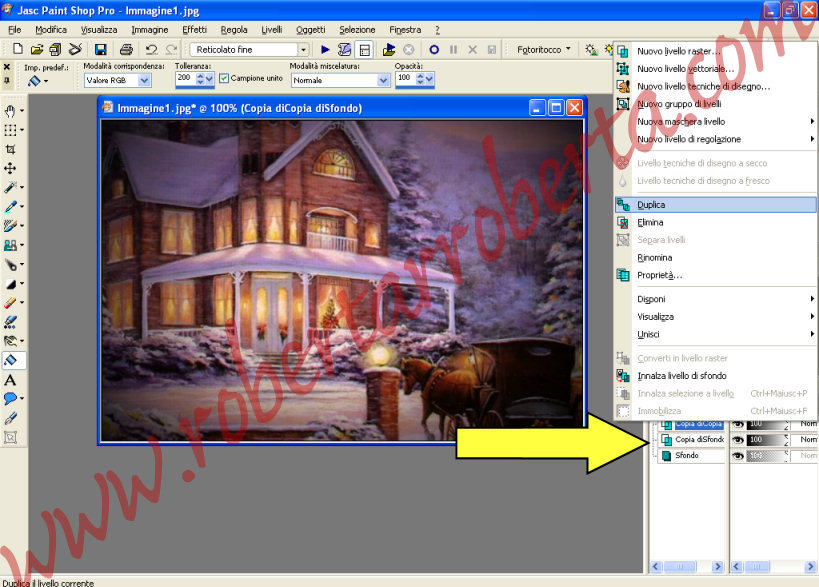Click the Elimina delete-layer icon
819x587 pixels.
click(623, 222)
